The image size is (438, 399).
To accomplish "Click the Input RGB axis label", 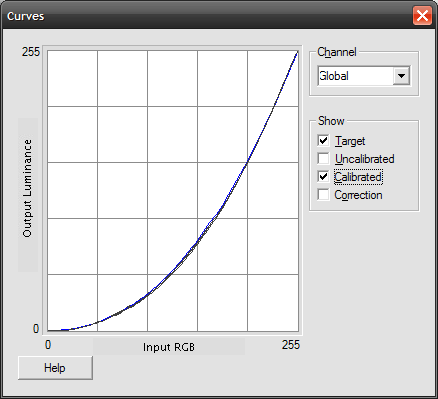I will coord(169,347).
